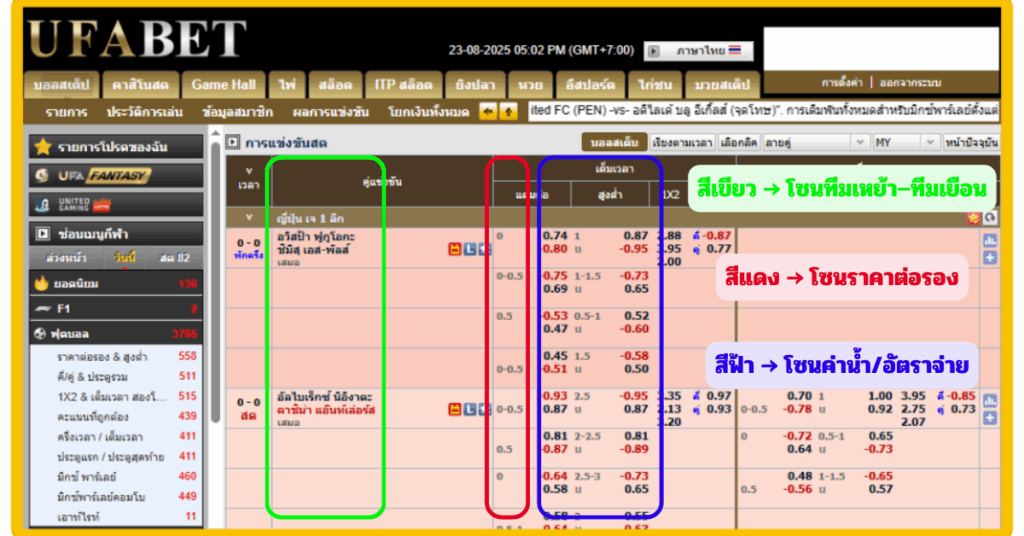The height and width of the screenshot is (536, 1024).
Task: Click the star icon in รายการโปรดของฉัน
Action: (43, 147)
